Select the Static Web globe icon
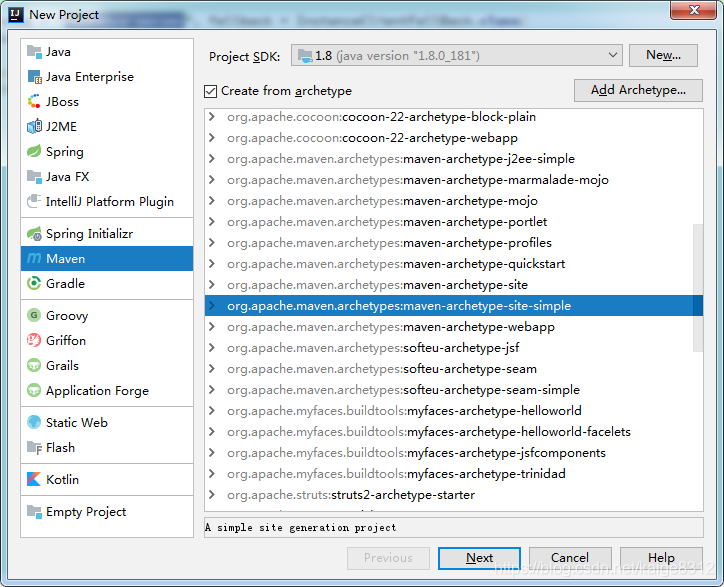 pyautogui.click(x=34, y=422)
